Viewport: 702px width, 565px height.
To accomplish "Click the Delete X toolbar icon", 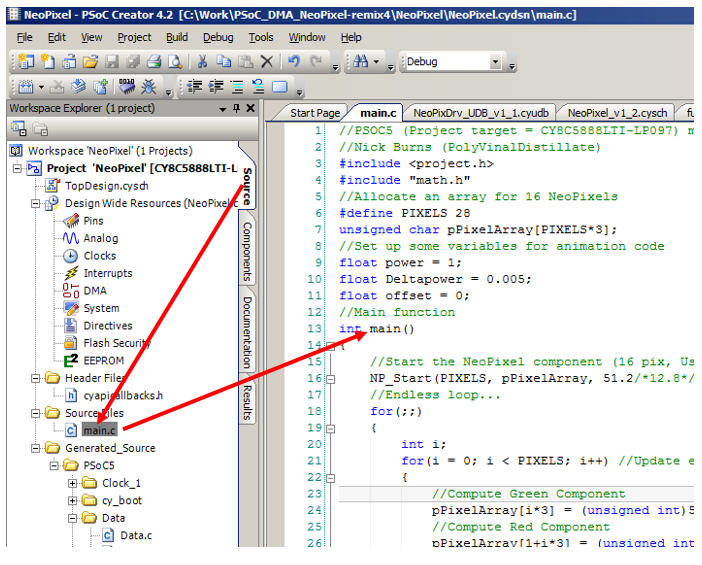I will pyautogui.click(x=267, y=61).
